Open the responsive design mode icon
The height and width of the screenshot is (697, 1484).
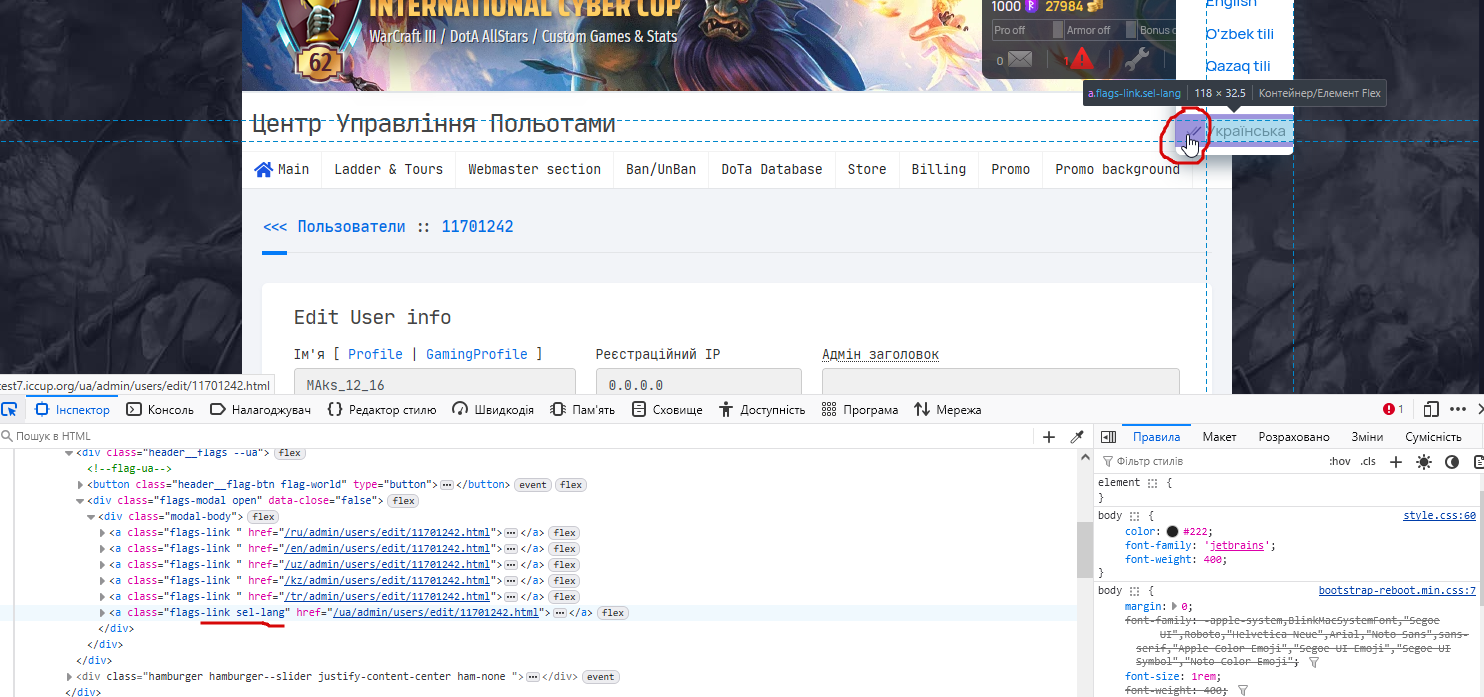(1431, 409)
